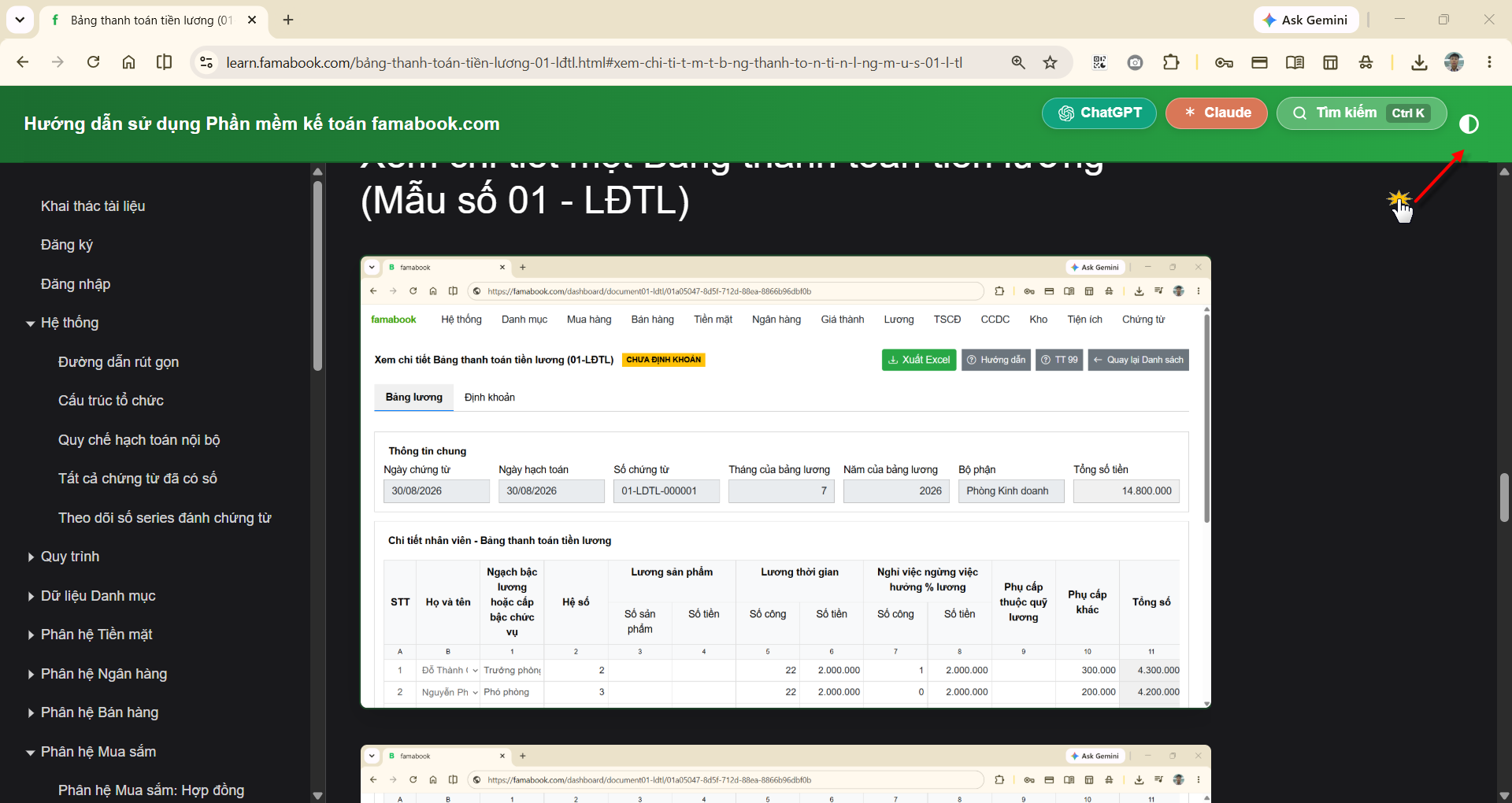The image size is (1512, 803).
Task: Bookmark this page with star icon
Action: click(1050, 62)
